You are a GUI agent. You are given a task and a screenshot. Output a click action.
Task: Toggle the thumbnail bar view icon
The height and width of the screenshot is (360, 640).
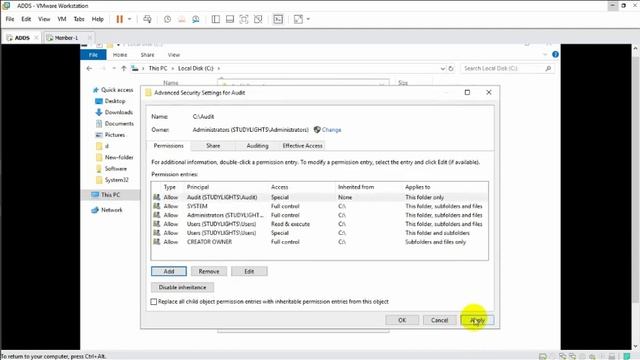(x=230, y=19)
